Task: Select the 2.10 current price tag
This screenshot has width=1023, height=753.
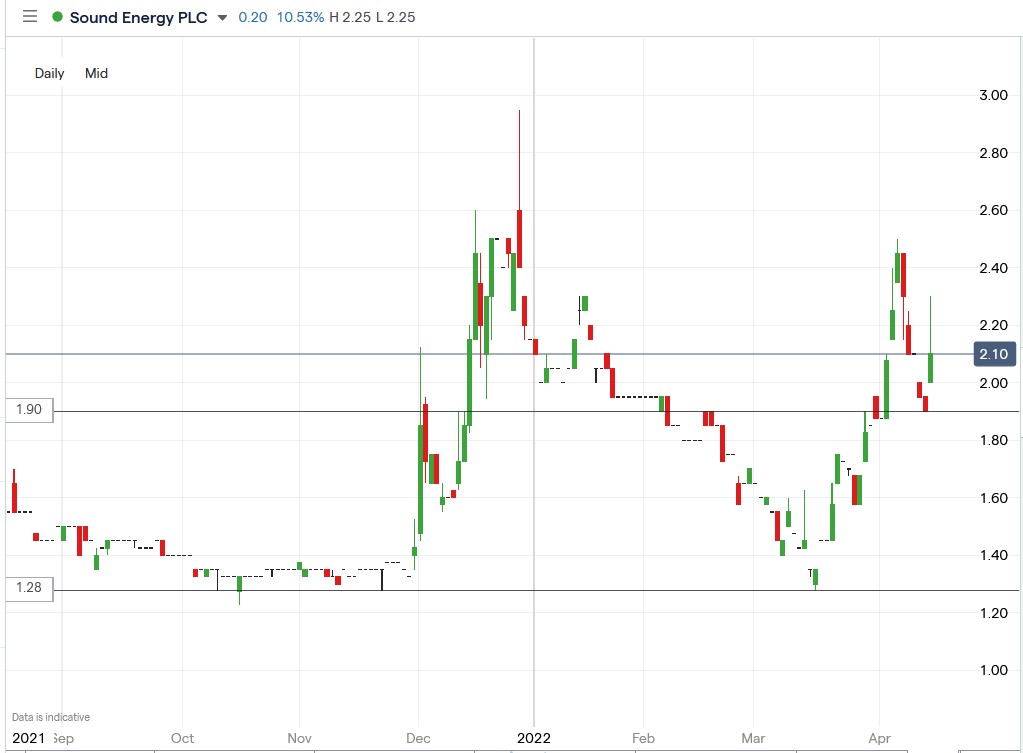Action: coord(994,354)
